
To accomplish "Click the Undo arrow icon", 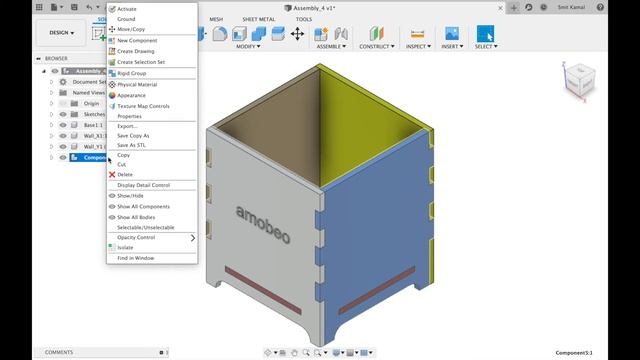I will [x=89, y=7].
